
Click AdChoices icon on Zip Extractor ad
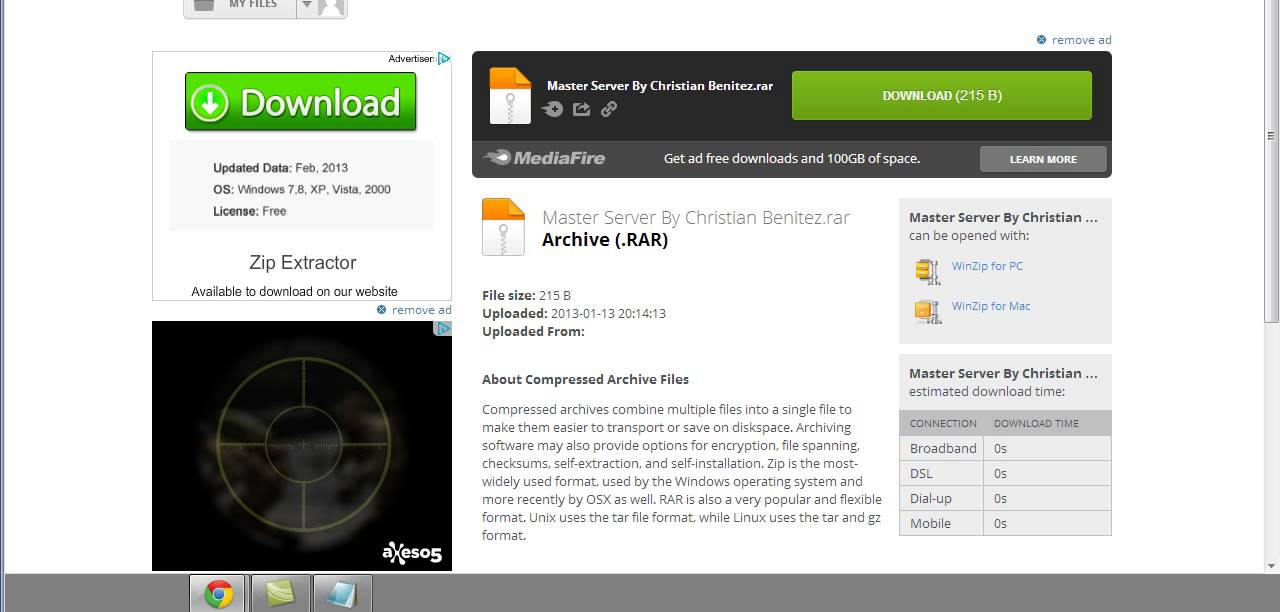coord(444,58)
